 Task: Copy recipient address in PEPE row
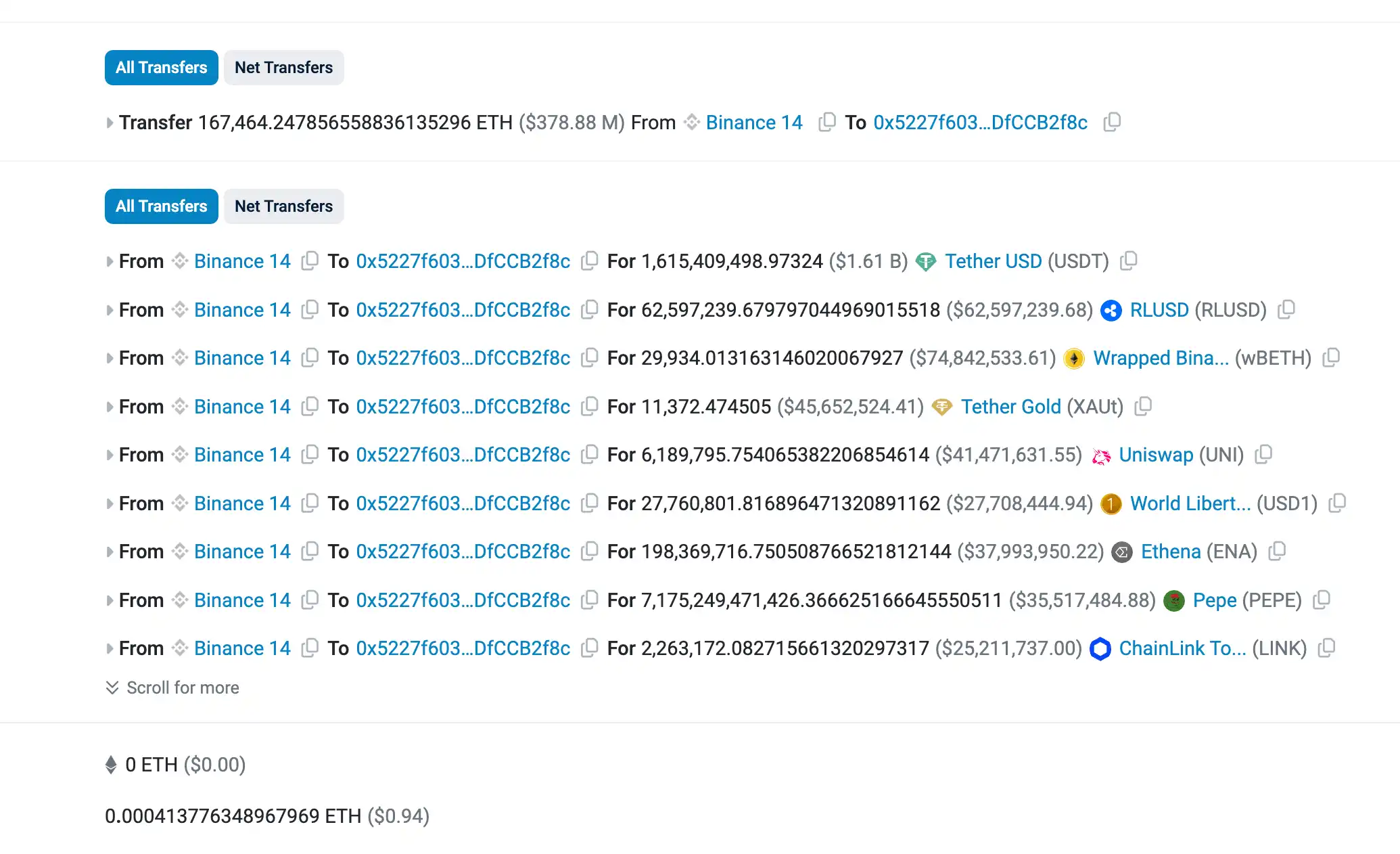pyautogui.click(x=589, y=600)
